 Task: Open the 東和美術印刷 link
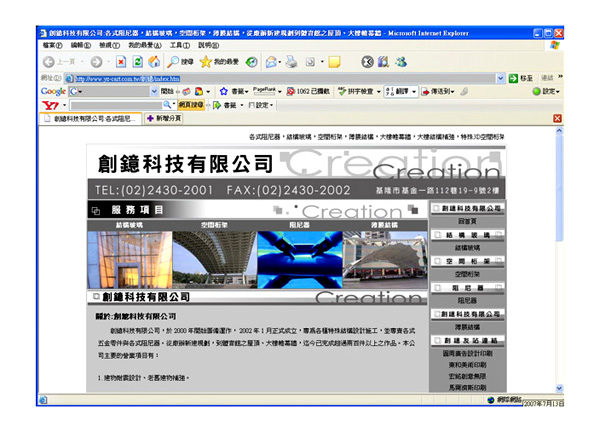pos(468,365)
